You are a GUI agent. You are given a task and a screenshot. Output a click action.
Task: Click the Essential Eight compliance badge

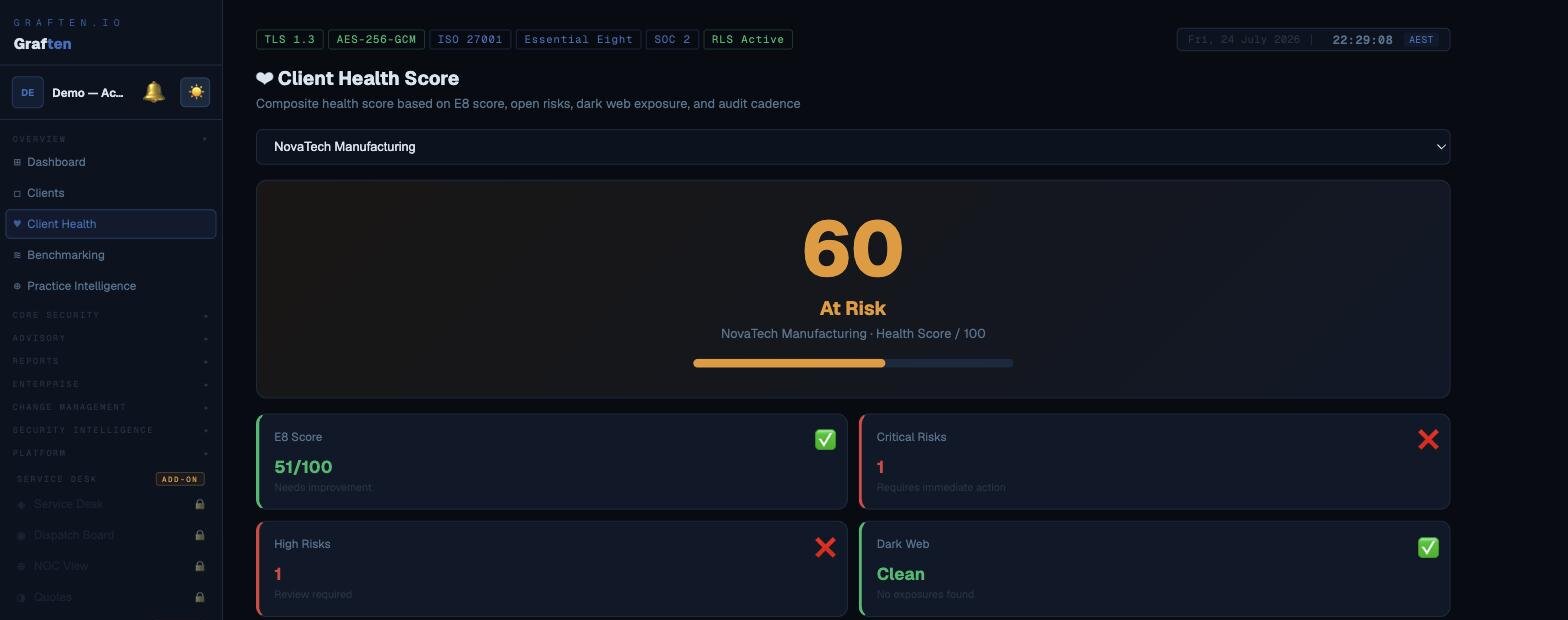578,40
